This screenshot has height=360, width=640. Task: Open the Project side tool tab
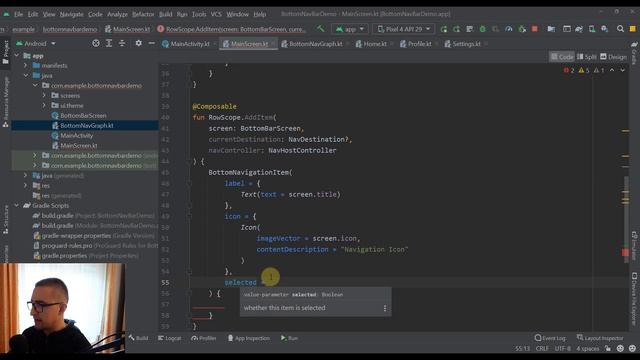coord(6,52)
